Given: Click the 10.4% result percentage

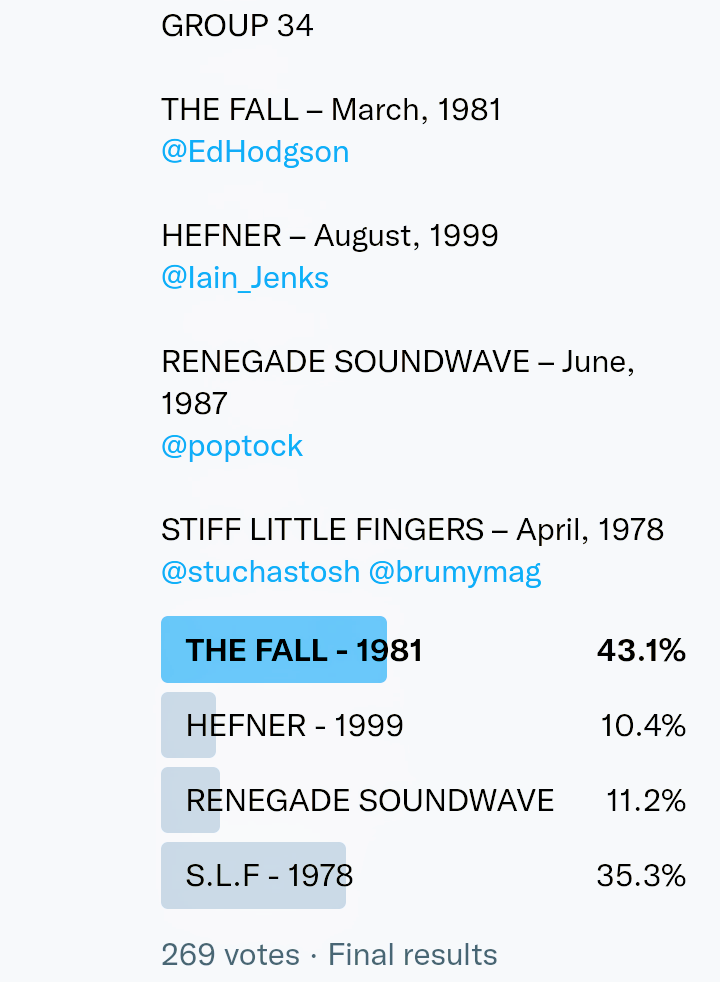Looking at the screenshot, I should coord(643,725).
